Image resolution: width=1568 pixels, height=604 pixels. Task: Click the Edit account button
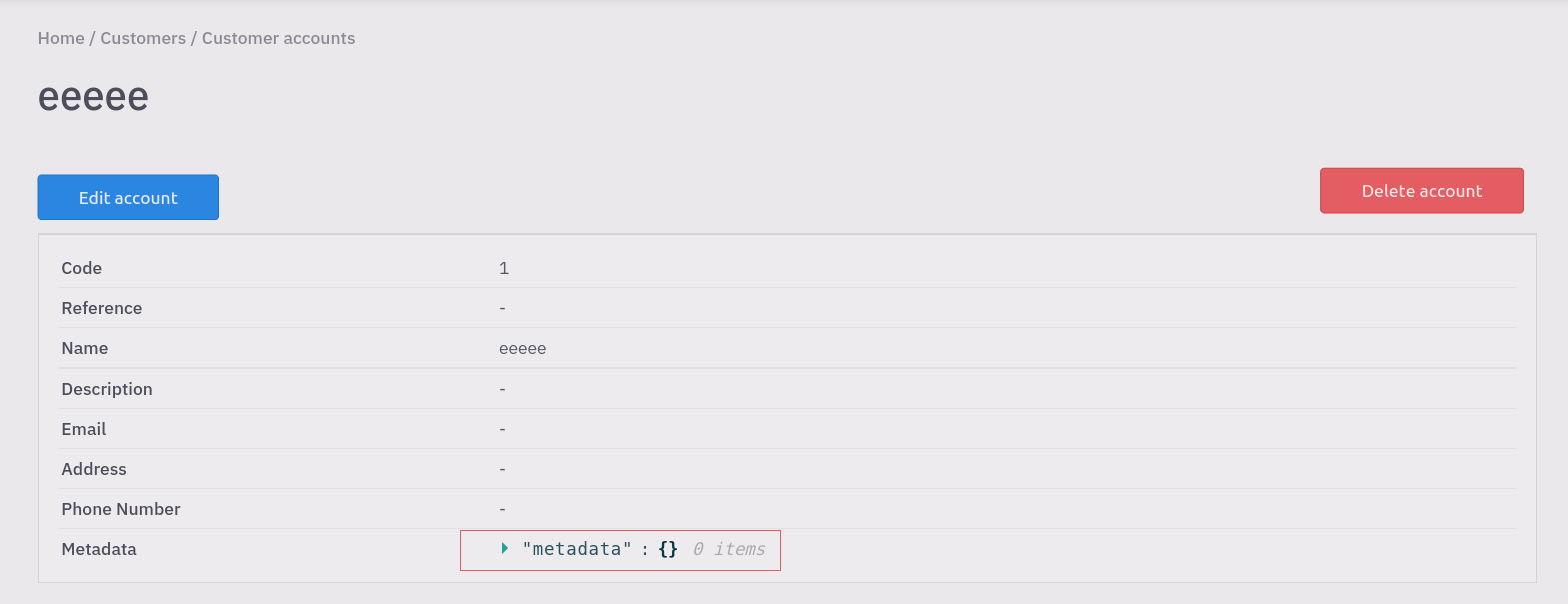click(127, 197)
